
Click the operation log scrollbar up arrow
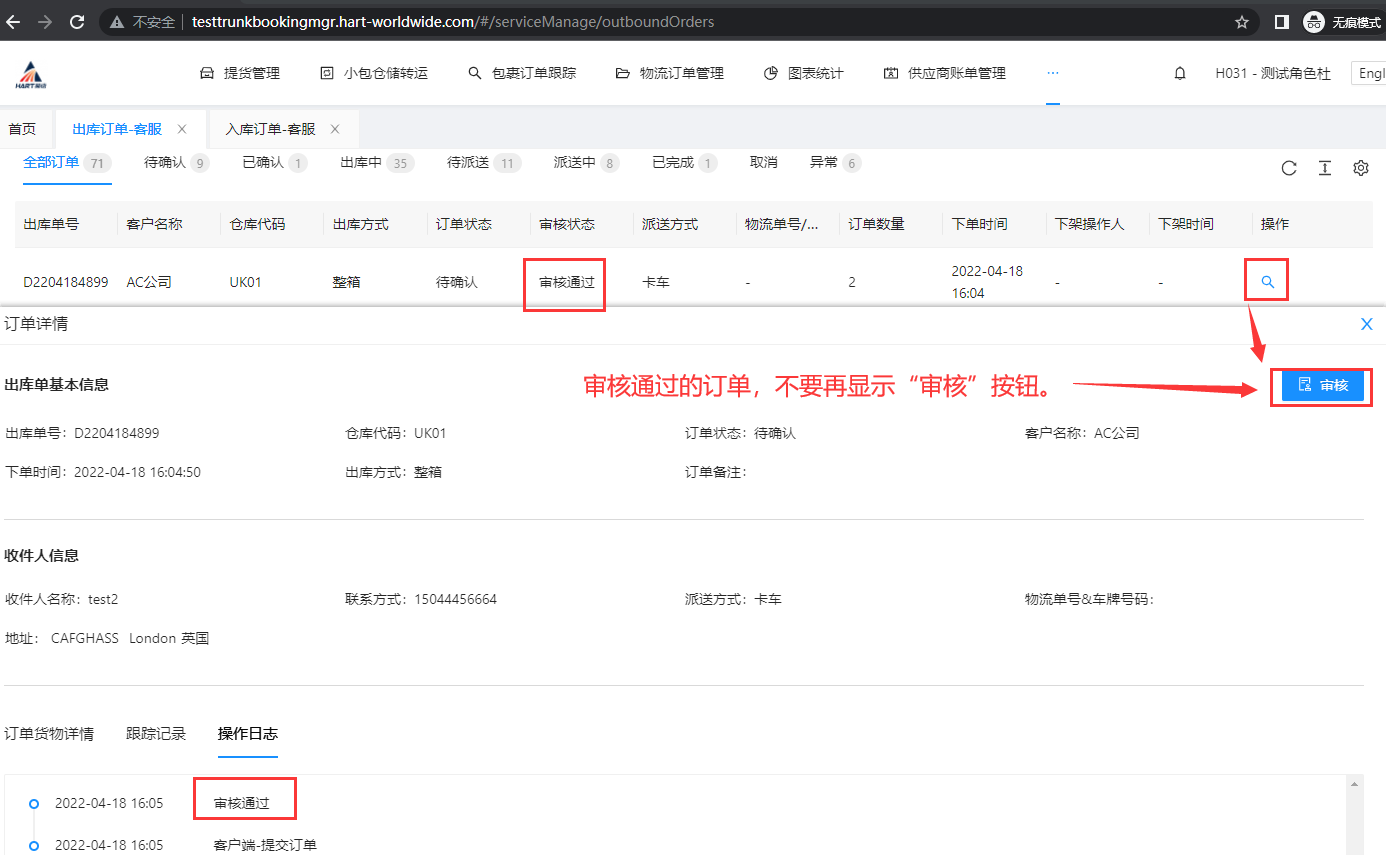(x=1354, y=785)
